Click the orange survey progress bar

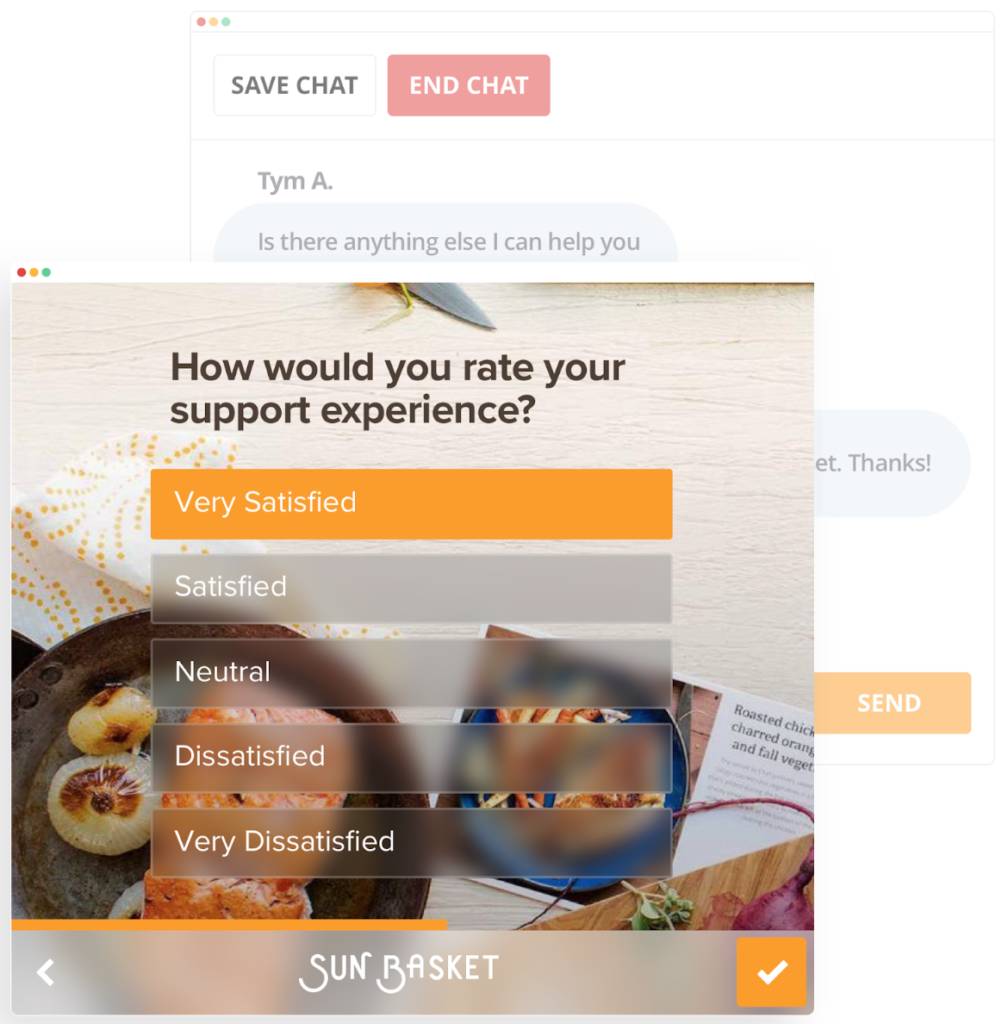(x=229, y=925)
